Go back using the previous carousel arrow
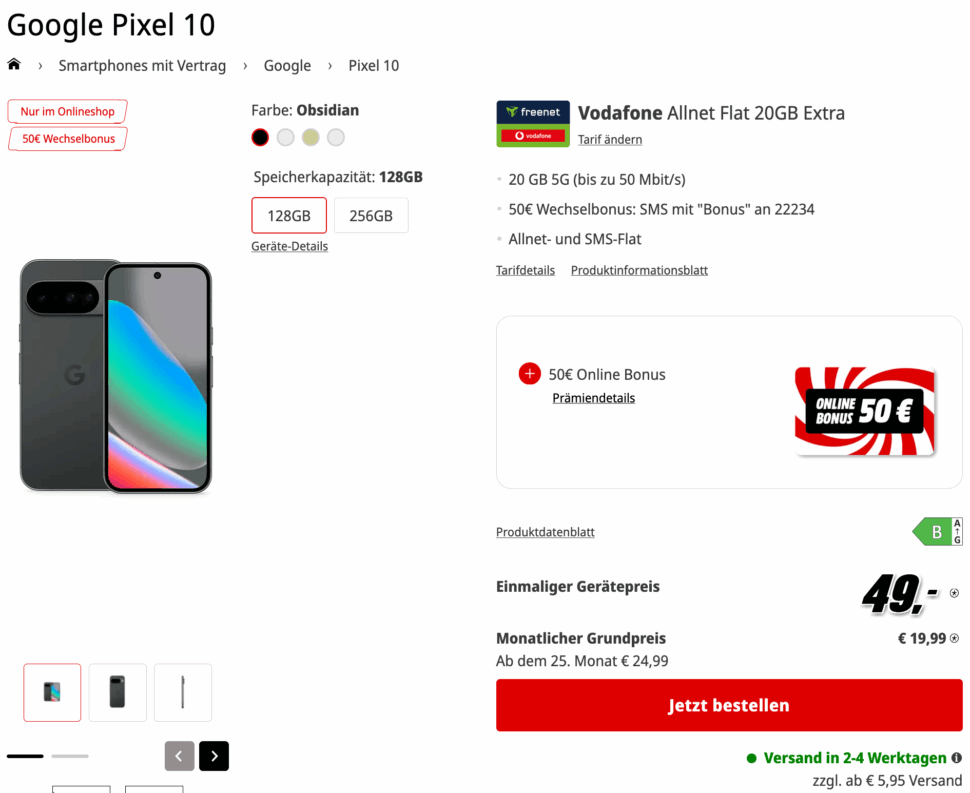This screenshot has height=793, width=970. [x=179, y=756]
